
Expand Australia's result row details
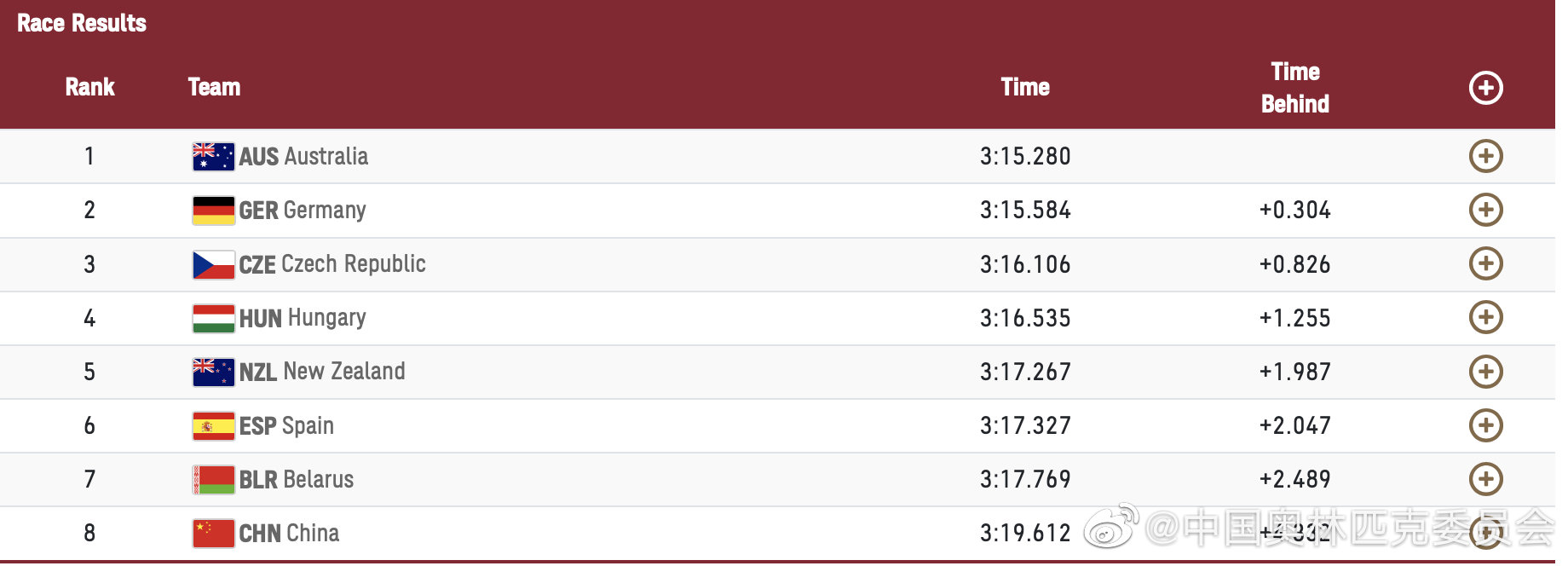coord(1485,156)
